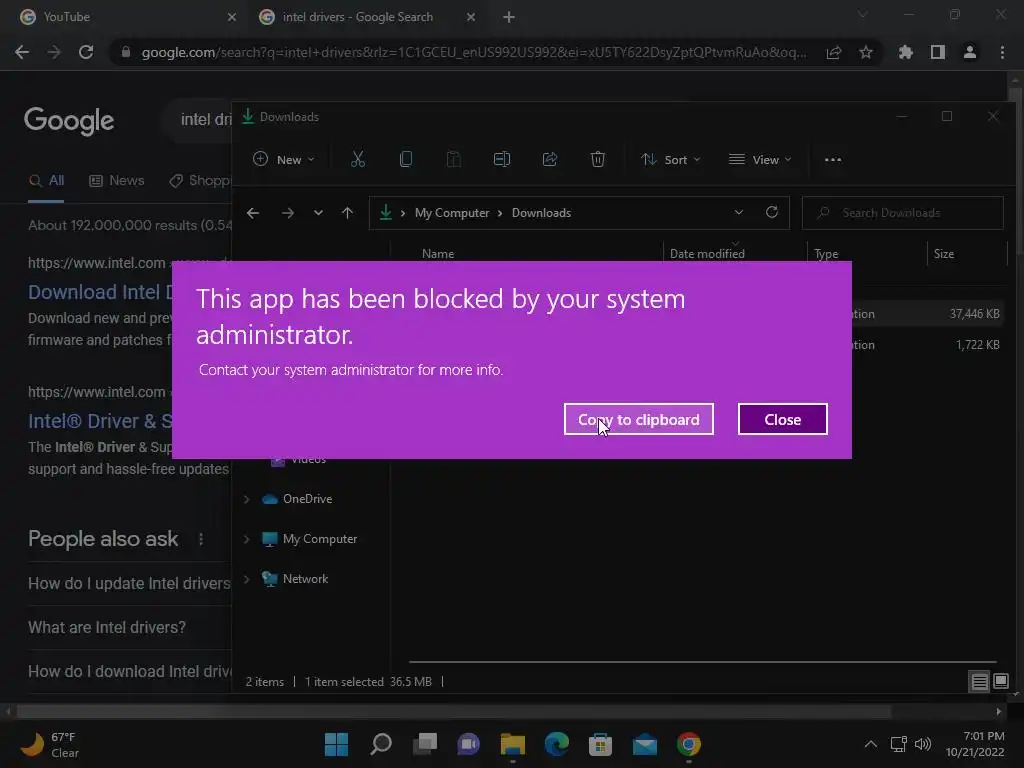The height and width of the screenshot is (768, 1024).
Task: Click My Computer in the address breadcrumb
Action: coord(452,213)
